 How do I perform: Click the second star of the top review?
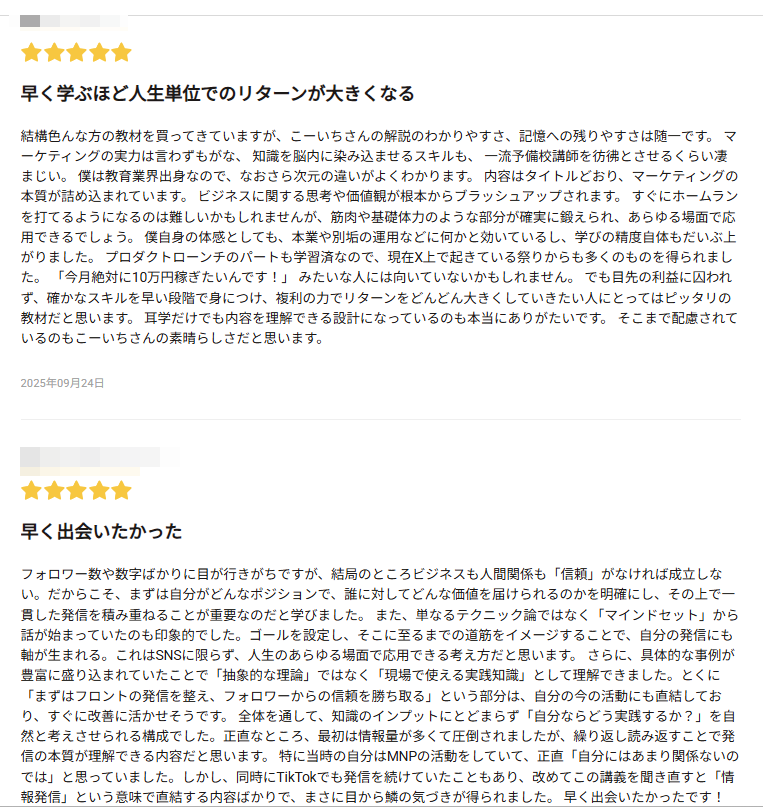(54, 52)
